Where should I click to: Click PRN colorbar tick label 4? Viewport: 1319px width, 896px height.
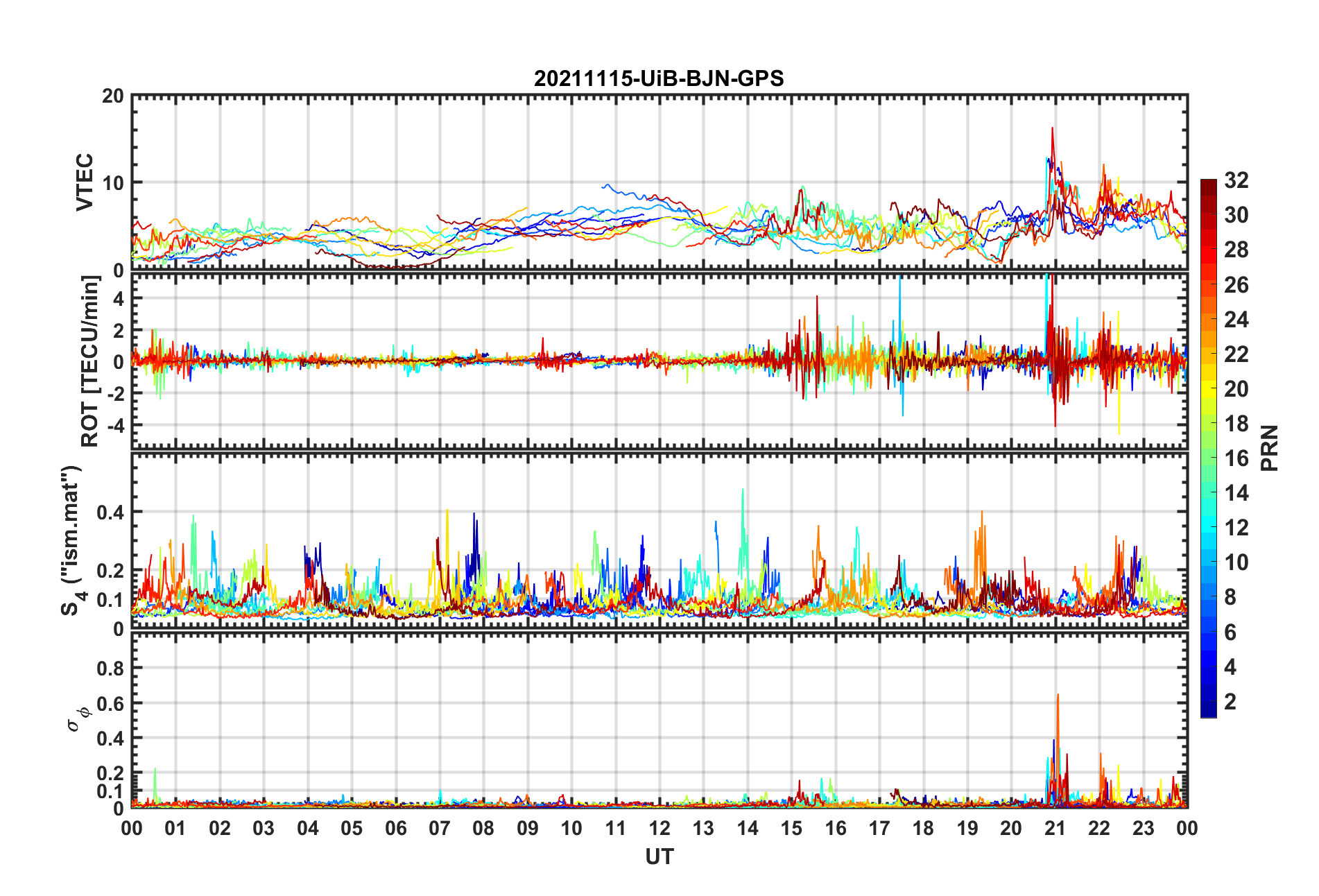tap(1230, 666)
